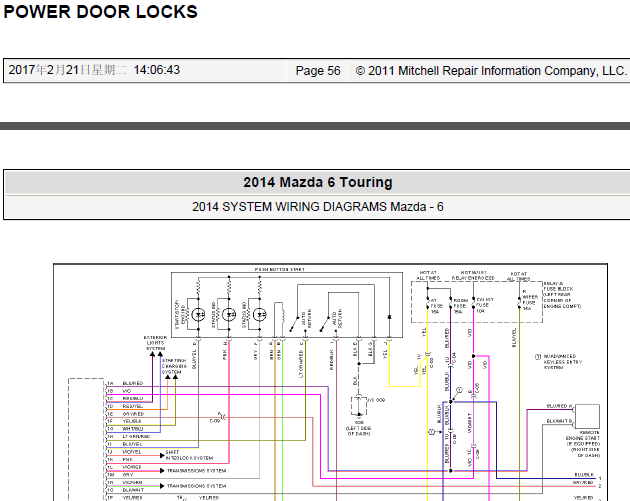Select pin 1K PNK wire label
The width and height of the screenshot is (630, 501).
click(128, 459)
